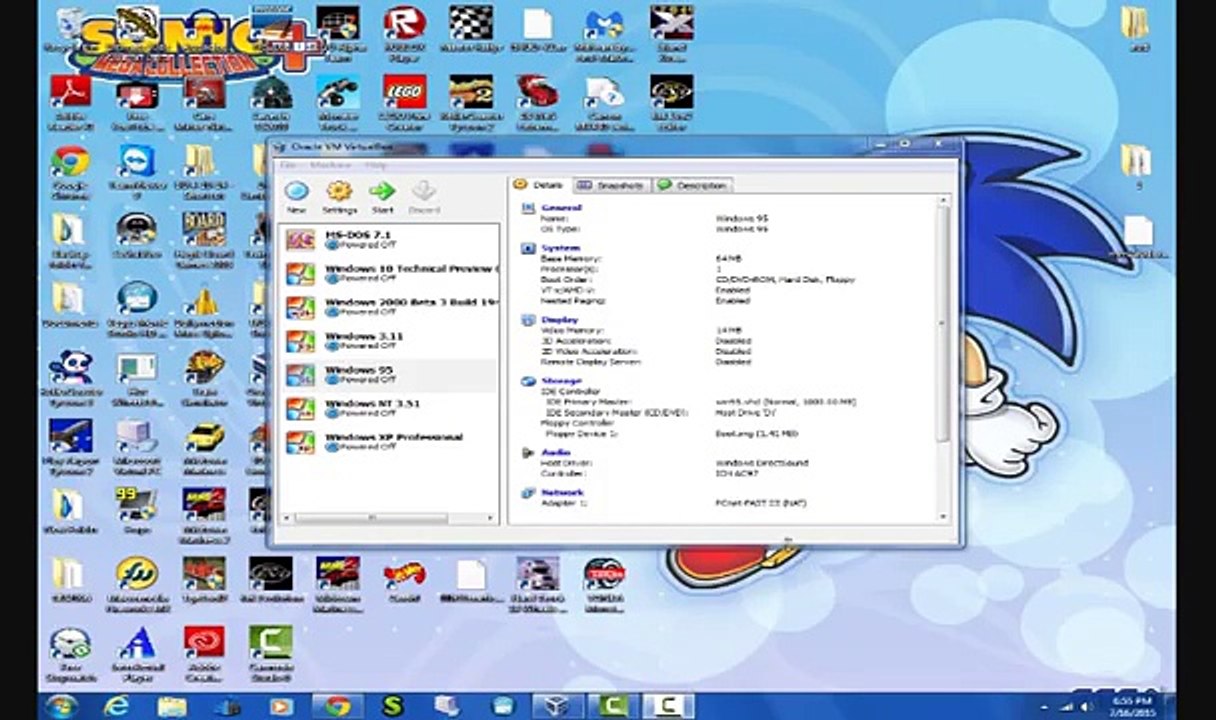This screenshot has width=1216, height=720.
Task: Click the New virtual machine icon
Action: point(296,191)
